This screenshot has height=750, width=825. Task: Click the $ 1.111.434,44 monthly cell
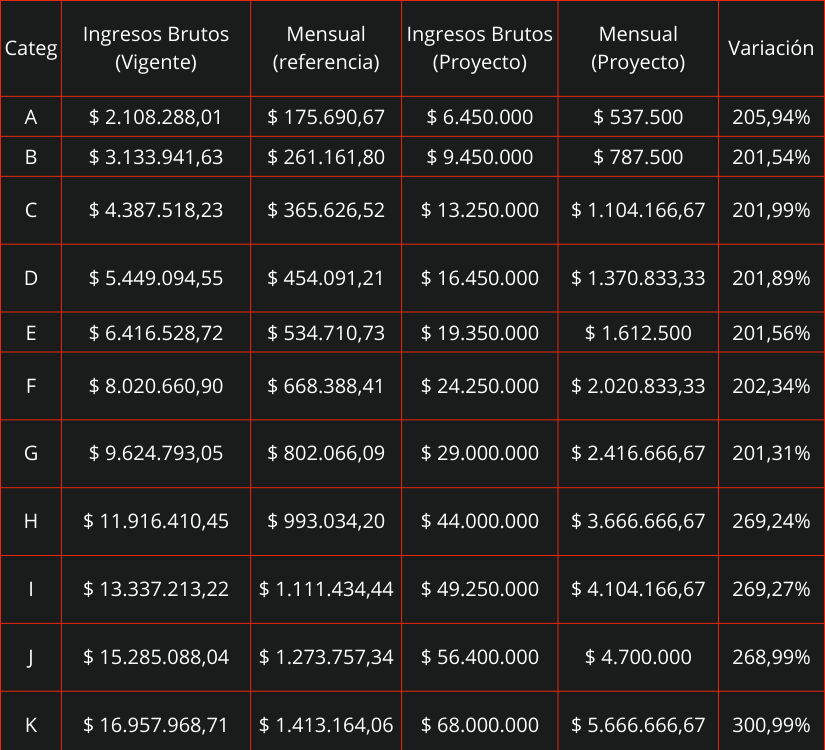[326, 589]
